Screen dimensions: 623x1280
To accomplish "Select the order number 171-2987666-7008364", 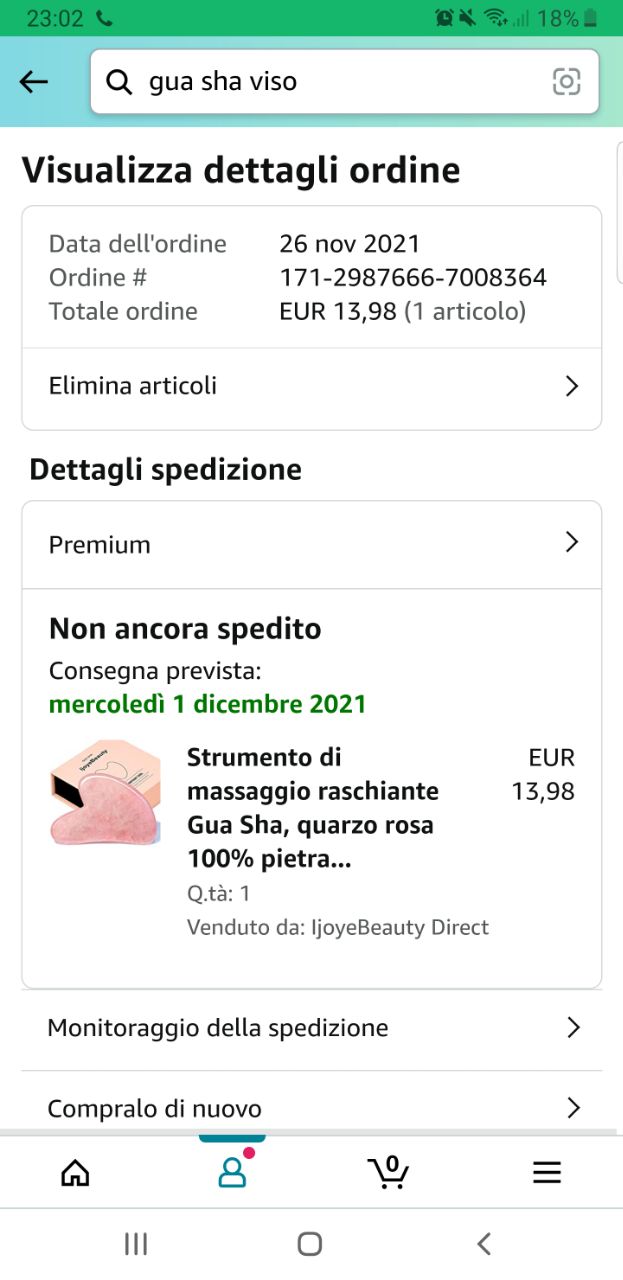I will point(413,277).
